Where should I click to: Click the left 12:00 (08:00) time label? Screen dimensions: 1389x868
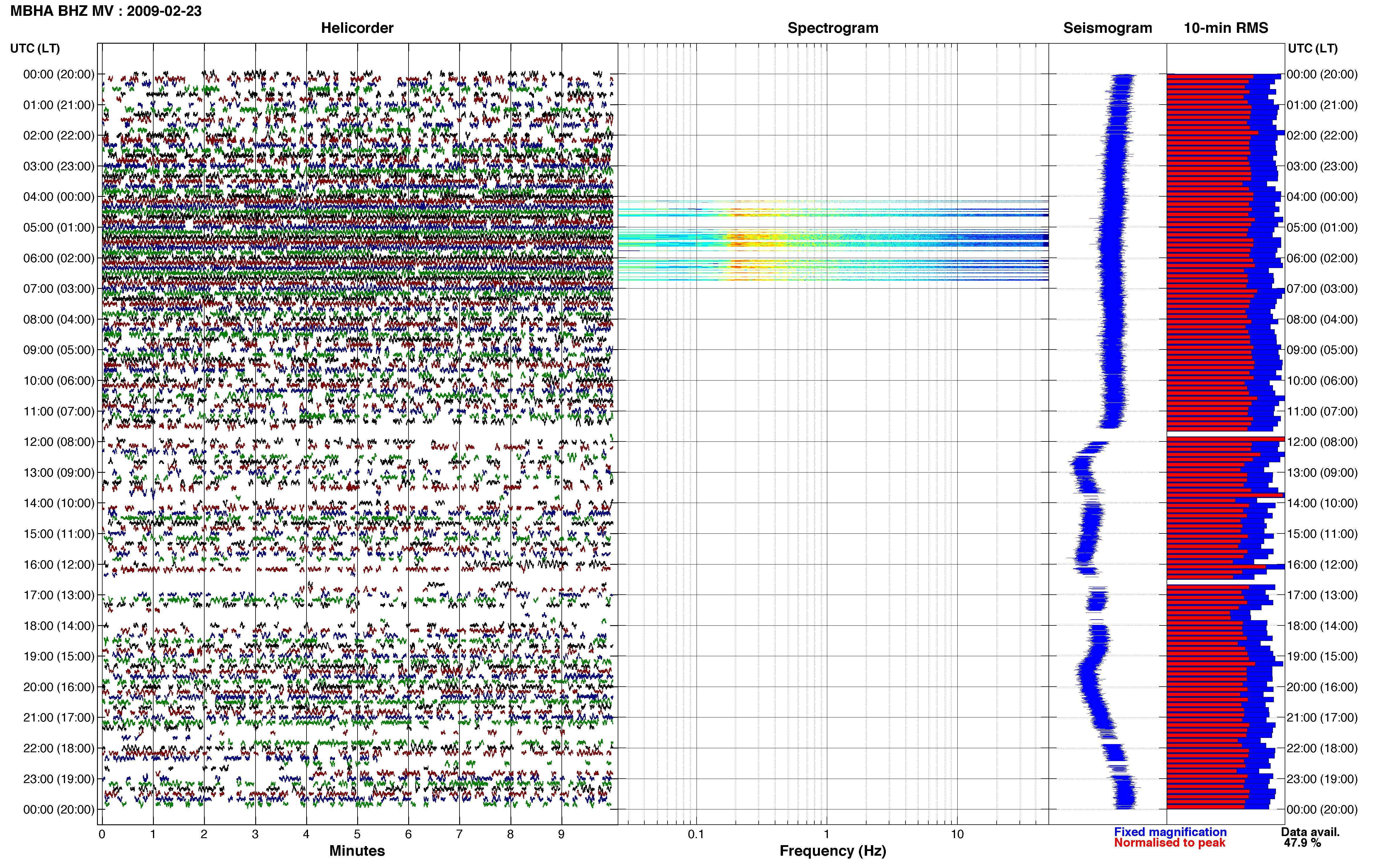[59, 442]
